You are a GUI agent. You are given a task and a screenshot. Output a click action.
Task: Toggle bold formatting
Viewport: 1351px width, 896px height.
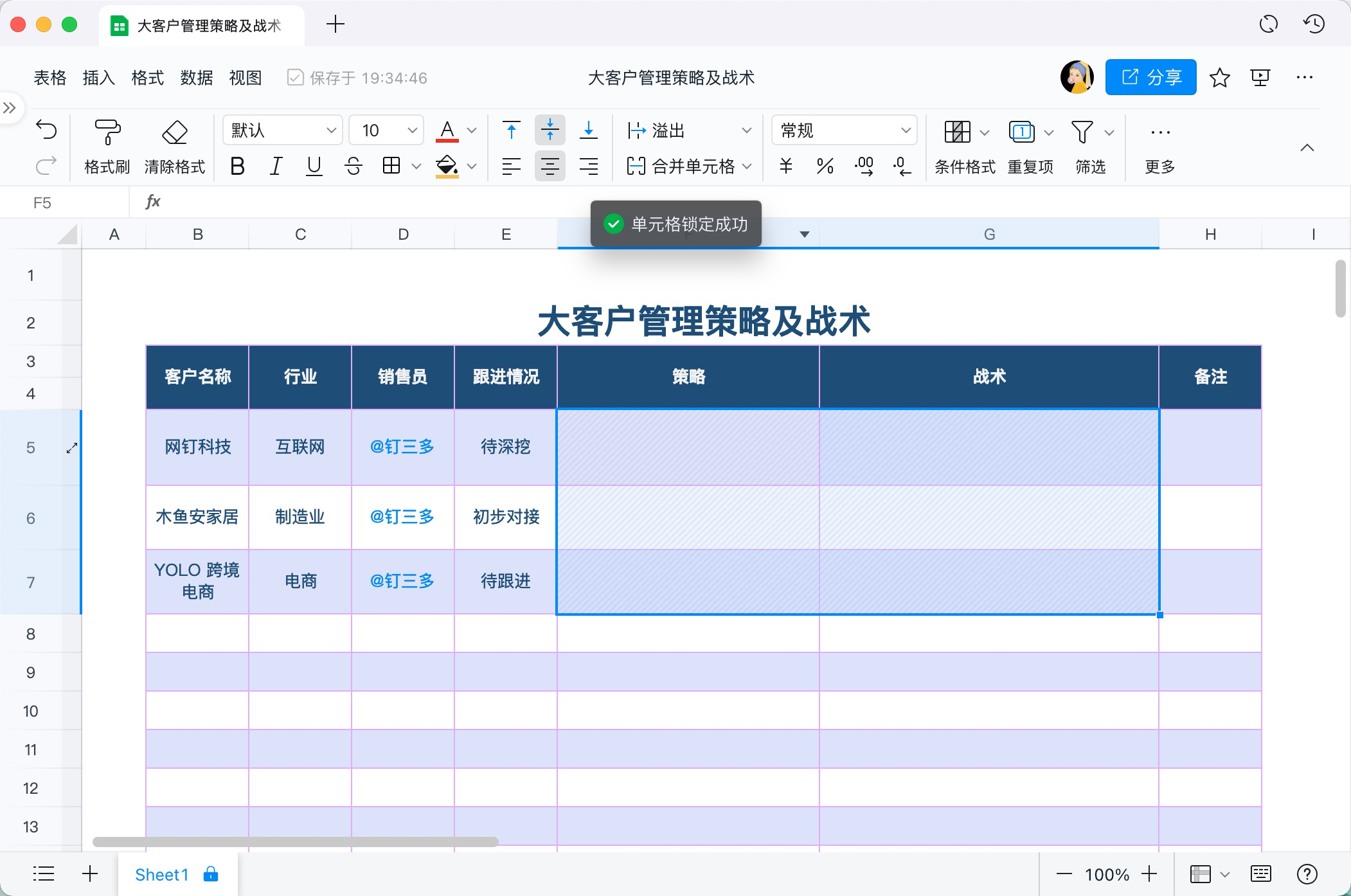pyautogui.click(x=237, y=166)
